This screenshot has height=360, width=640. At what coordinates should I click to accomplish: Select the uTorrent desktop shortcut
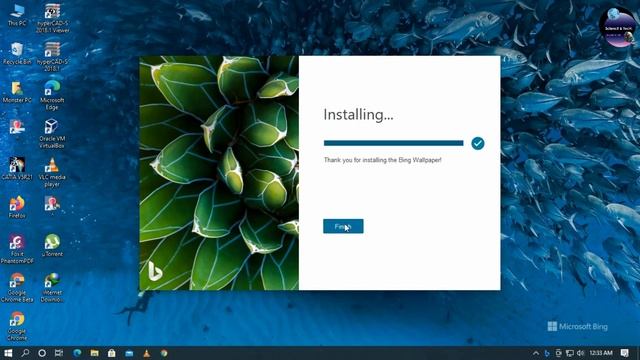tap(52, 246)
